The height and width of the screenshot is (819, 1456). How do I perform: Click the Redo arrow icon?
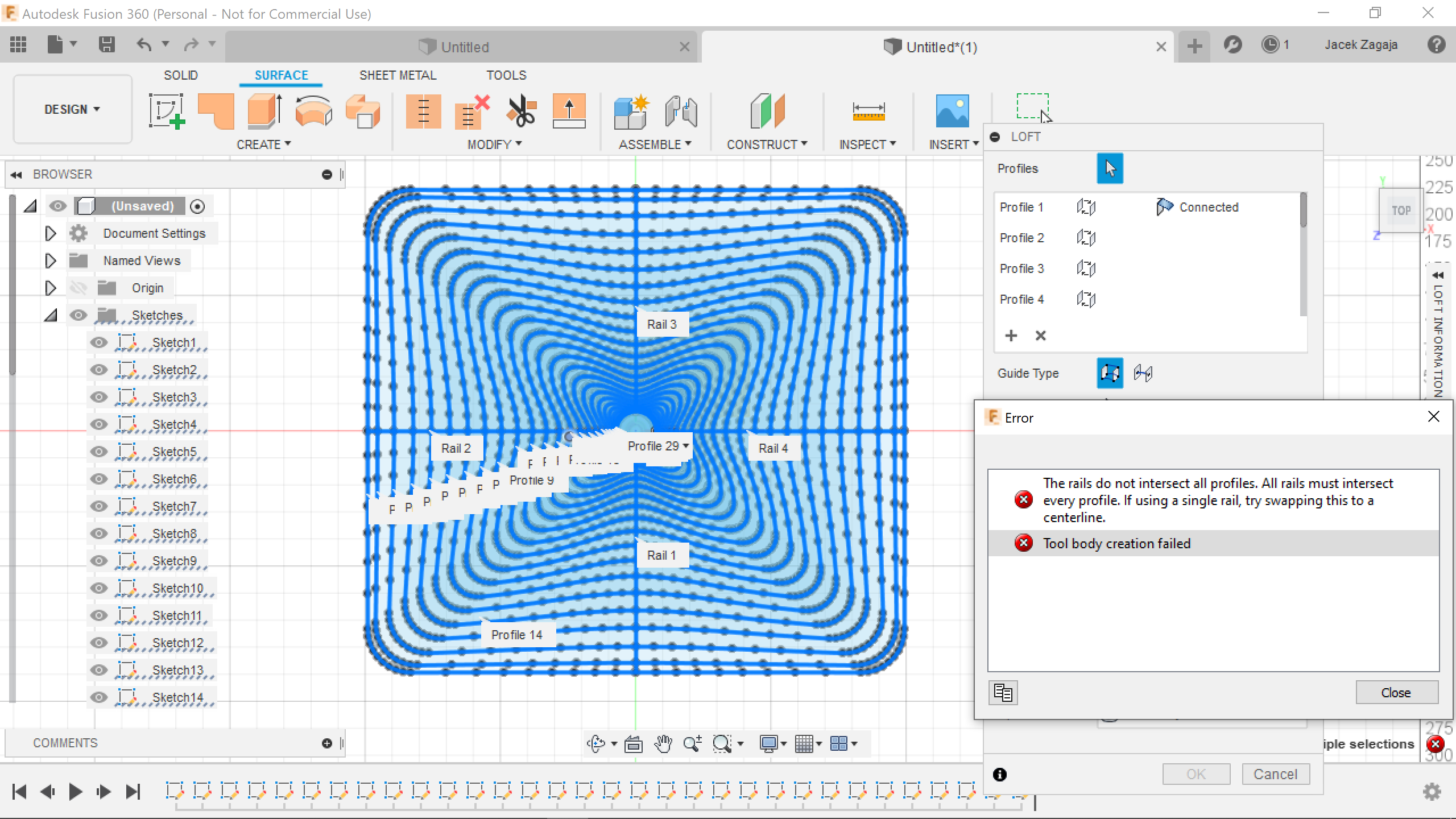pyautogui.click(x=191, y=44)
